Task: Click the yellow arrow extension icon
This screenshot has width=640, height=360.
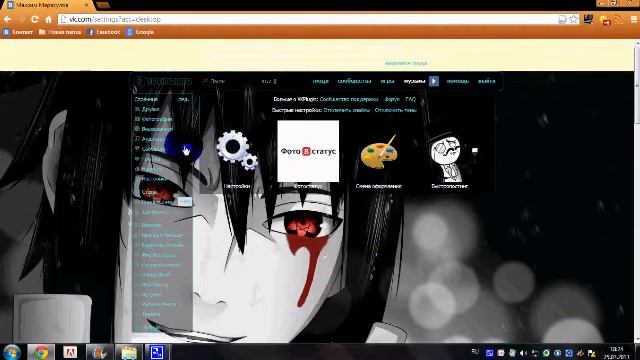Action: tap(604, 20)
